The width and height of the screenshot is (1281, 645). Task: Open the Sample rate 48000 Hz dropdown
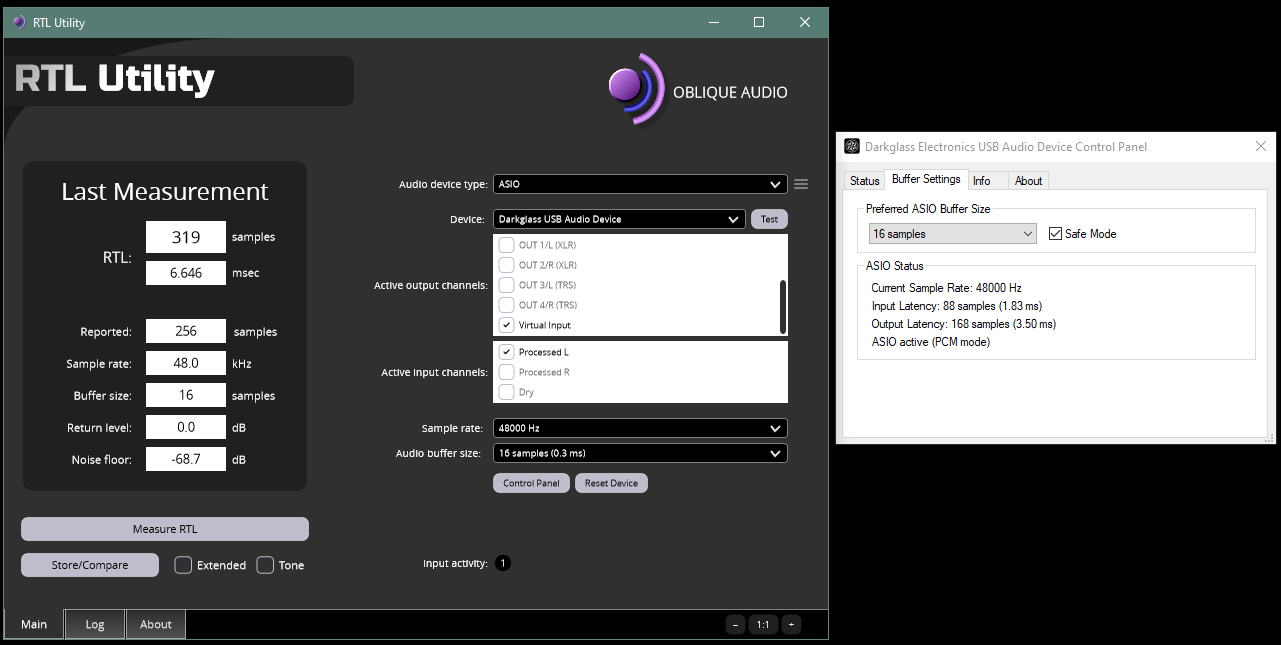[640, 428]
